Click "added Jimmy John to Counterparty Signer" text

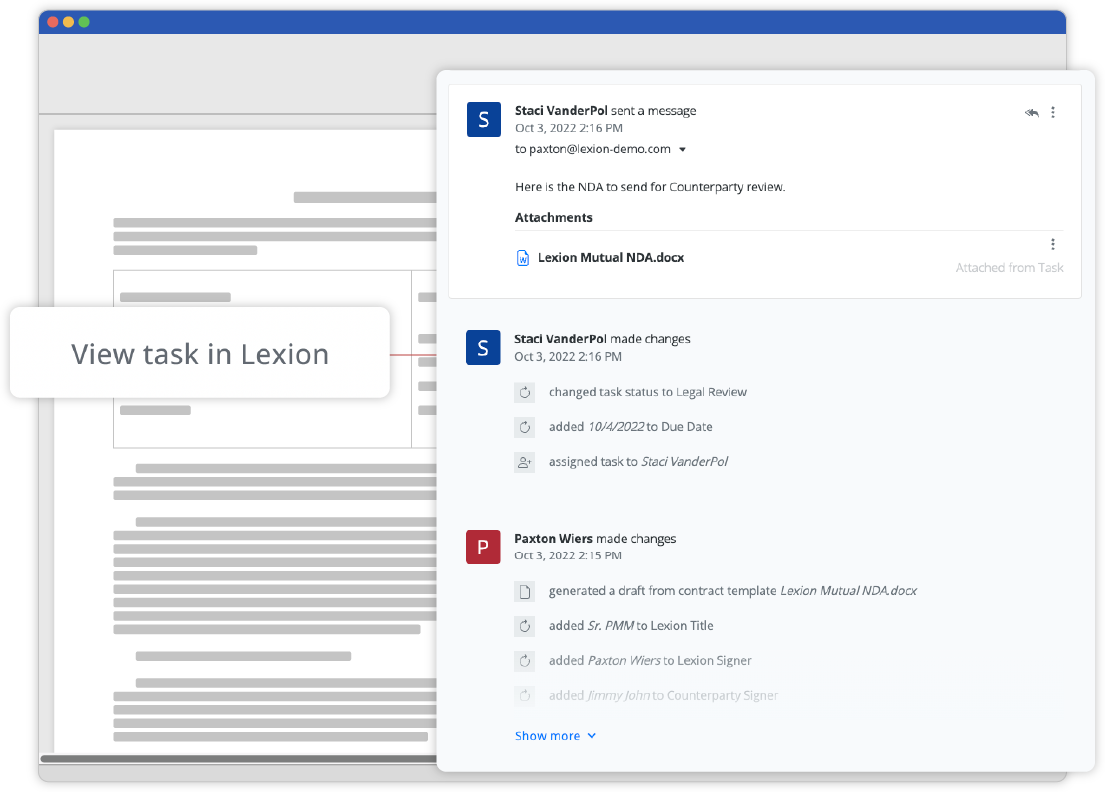tap(663, 695)
